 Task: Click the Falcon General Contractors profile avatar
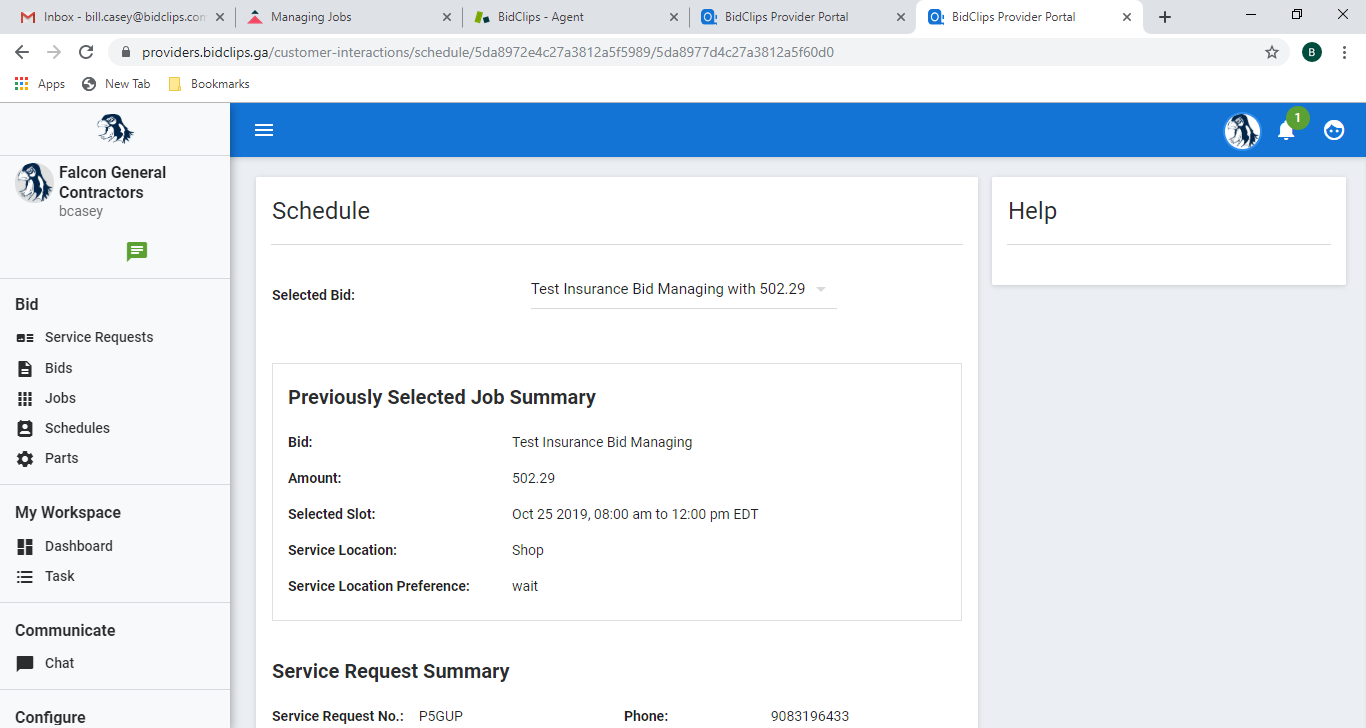click(x=34, y=183)
